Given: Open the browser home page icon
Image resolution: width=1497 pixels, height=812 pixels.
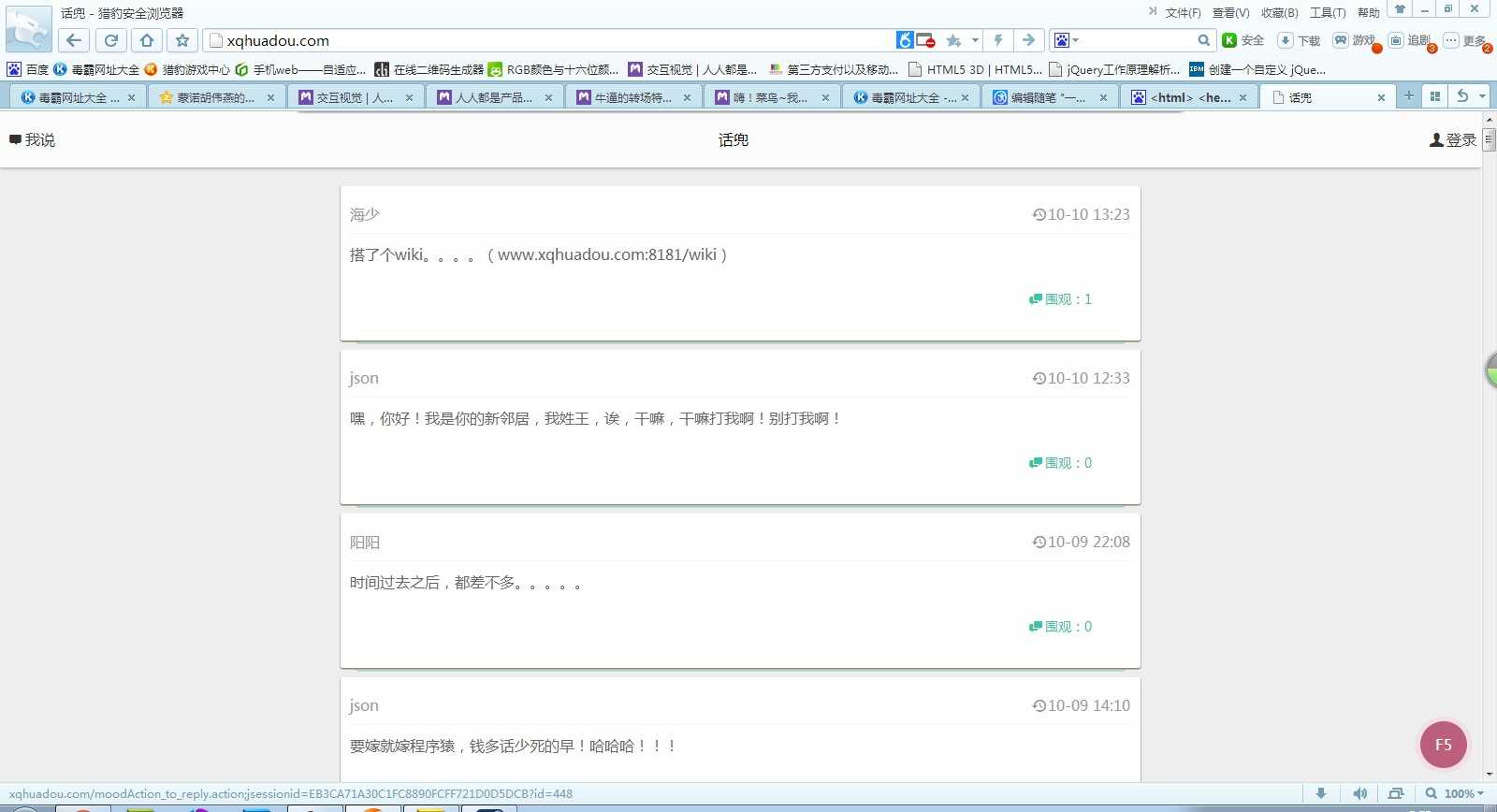Looking at the screenshot, I should (x=147, y=40).
